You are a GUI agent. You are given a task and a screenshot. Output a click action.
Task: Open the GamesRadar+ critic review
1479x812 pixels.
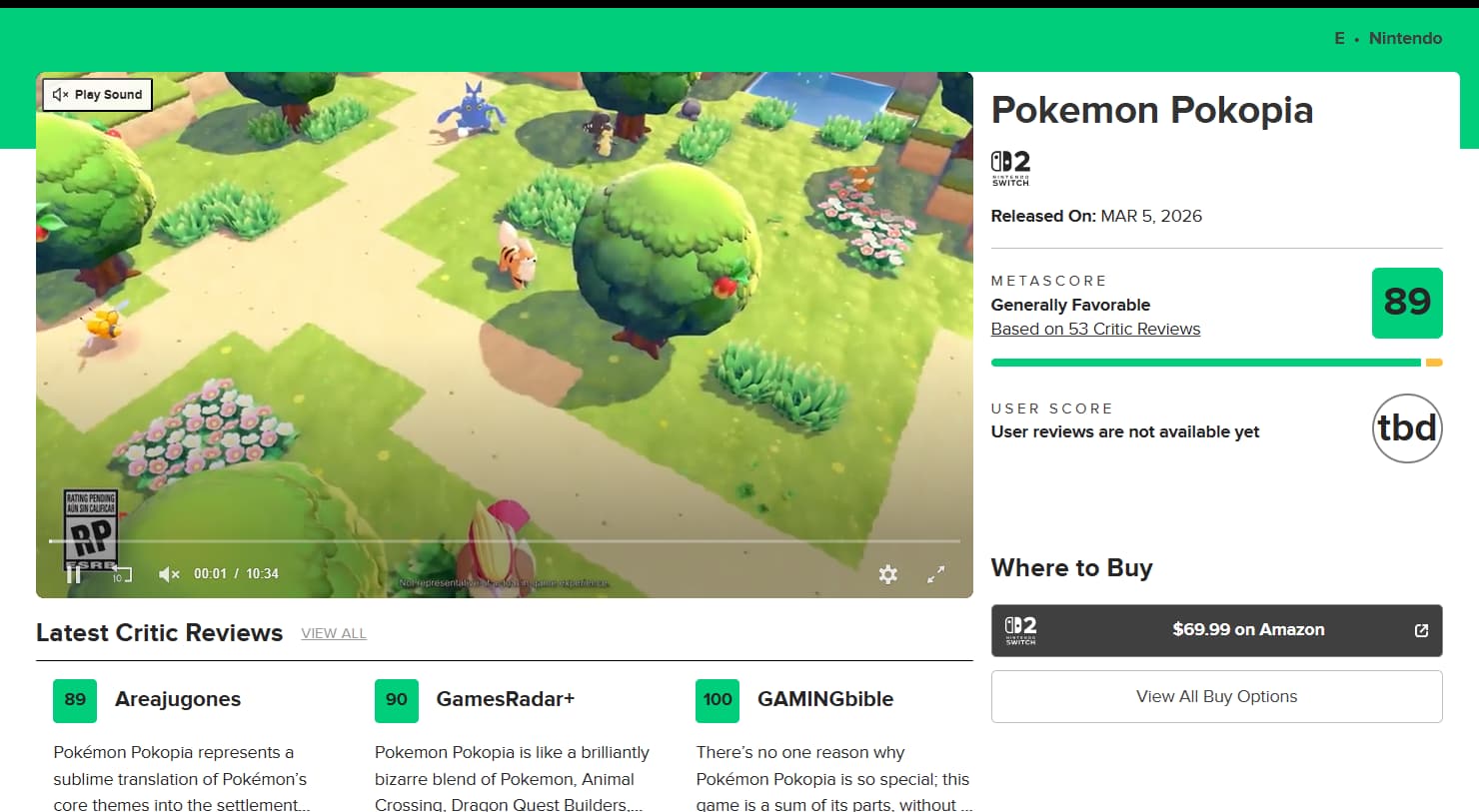point(506,699)
